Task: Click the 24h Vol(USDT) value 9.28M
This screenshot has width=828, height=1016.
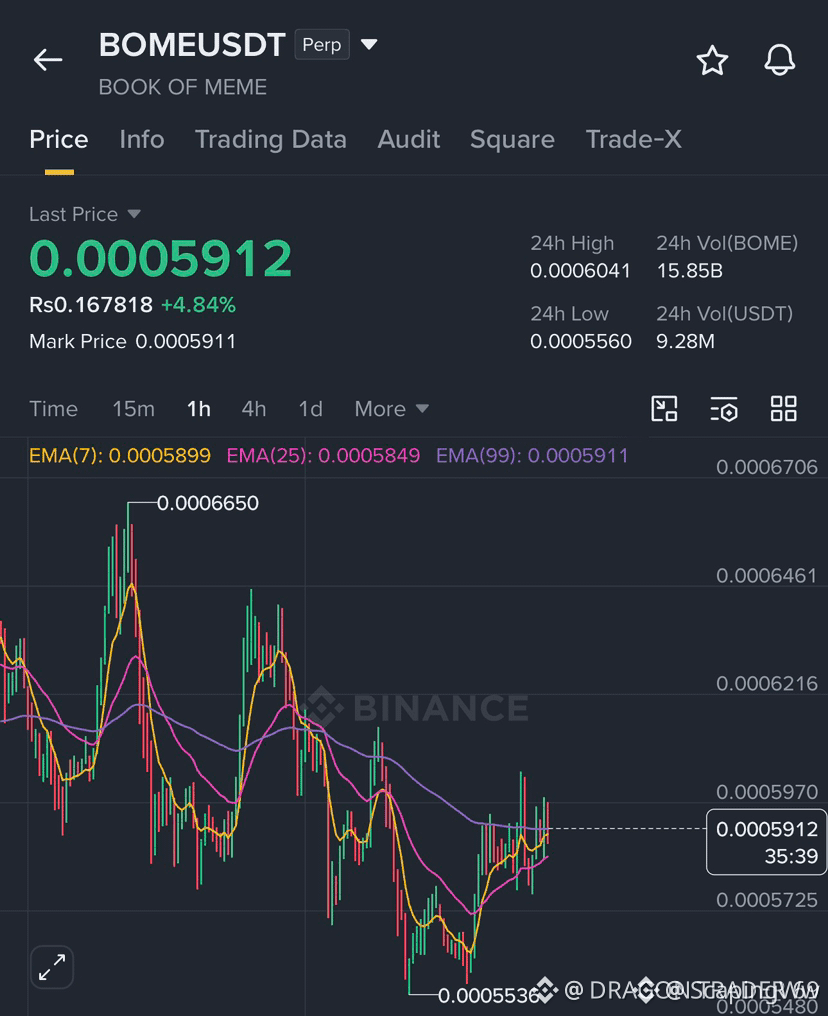Action: [685, 341]
